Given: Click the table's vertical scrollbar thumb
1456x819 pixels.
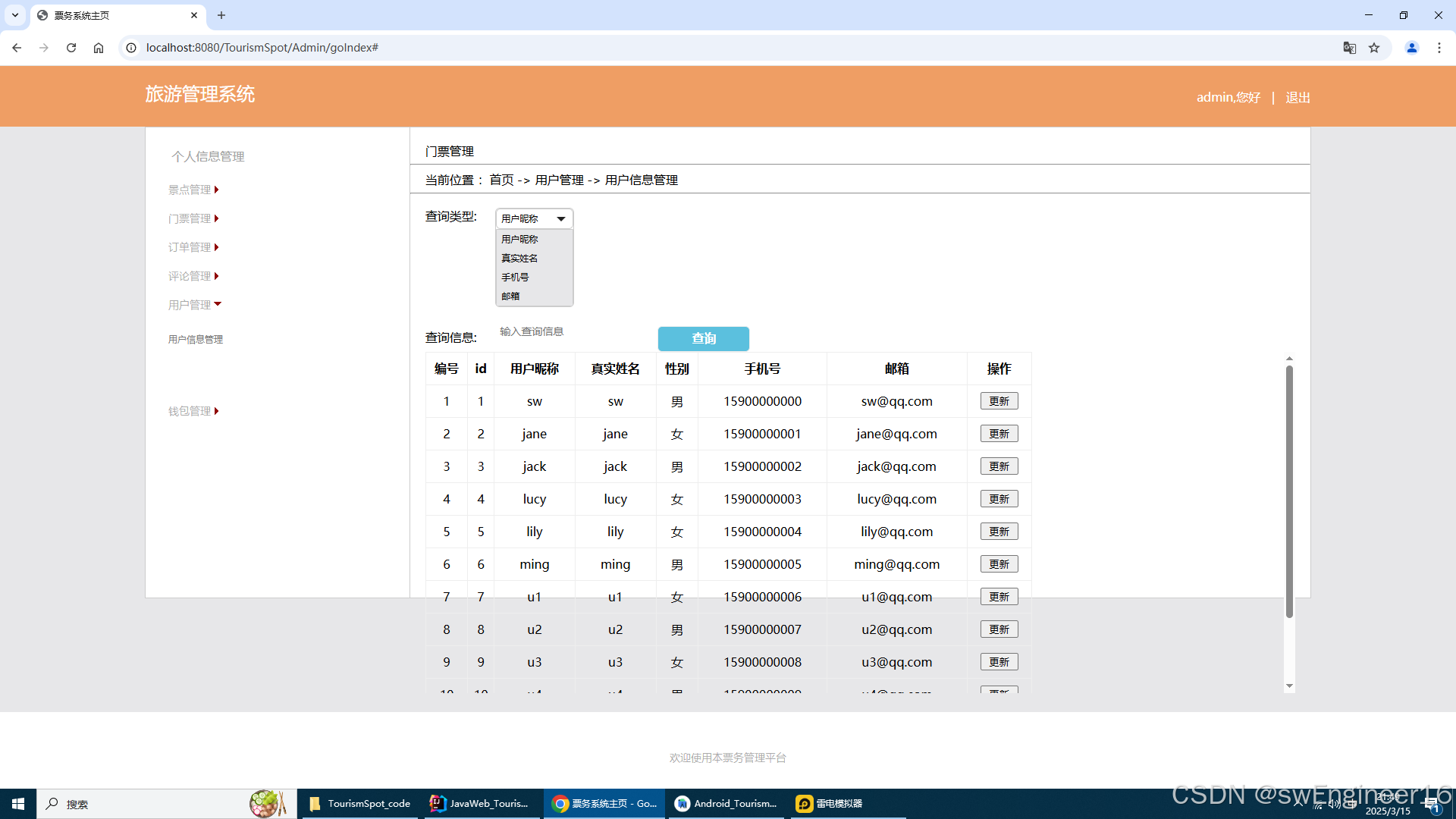Looking at the screenshot, I should click(1289, 491).
